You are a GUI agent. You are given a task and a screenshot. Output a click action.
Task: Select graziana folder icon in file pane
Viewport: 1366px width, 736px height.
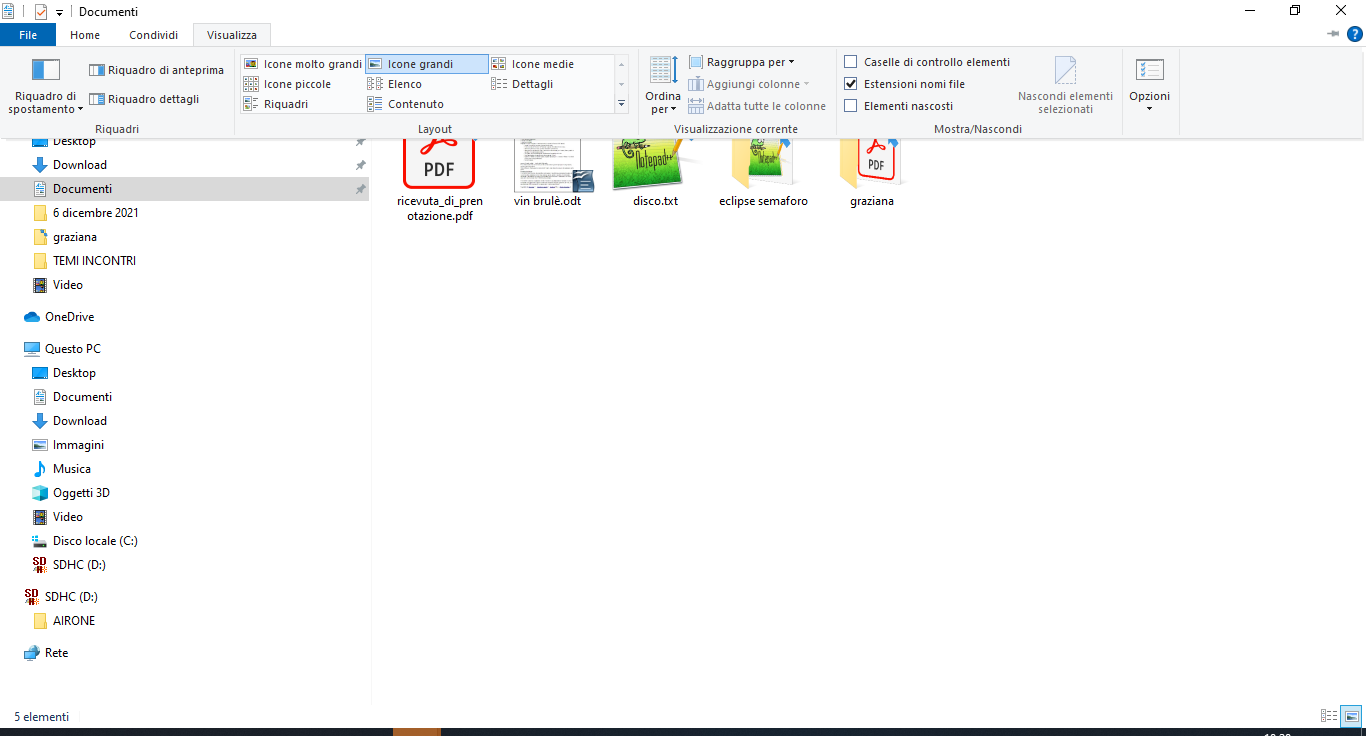[871, 164]
